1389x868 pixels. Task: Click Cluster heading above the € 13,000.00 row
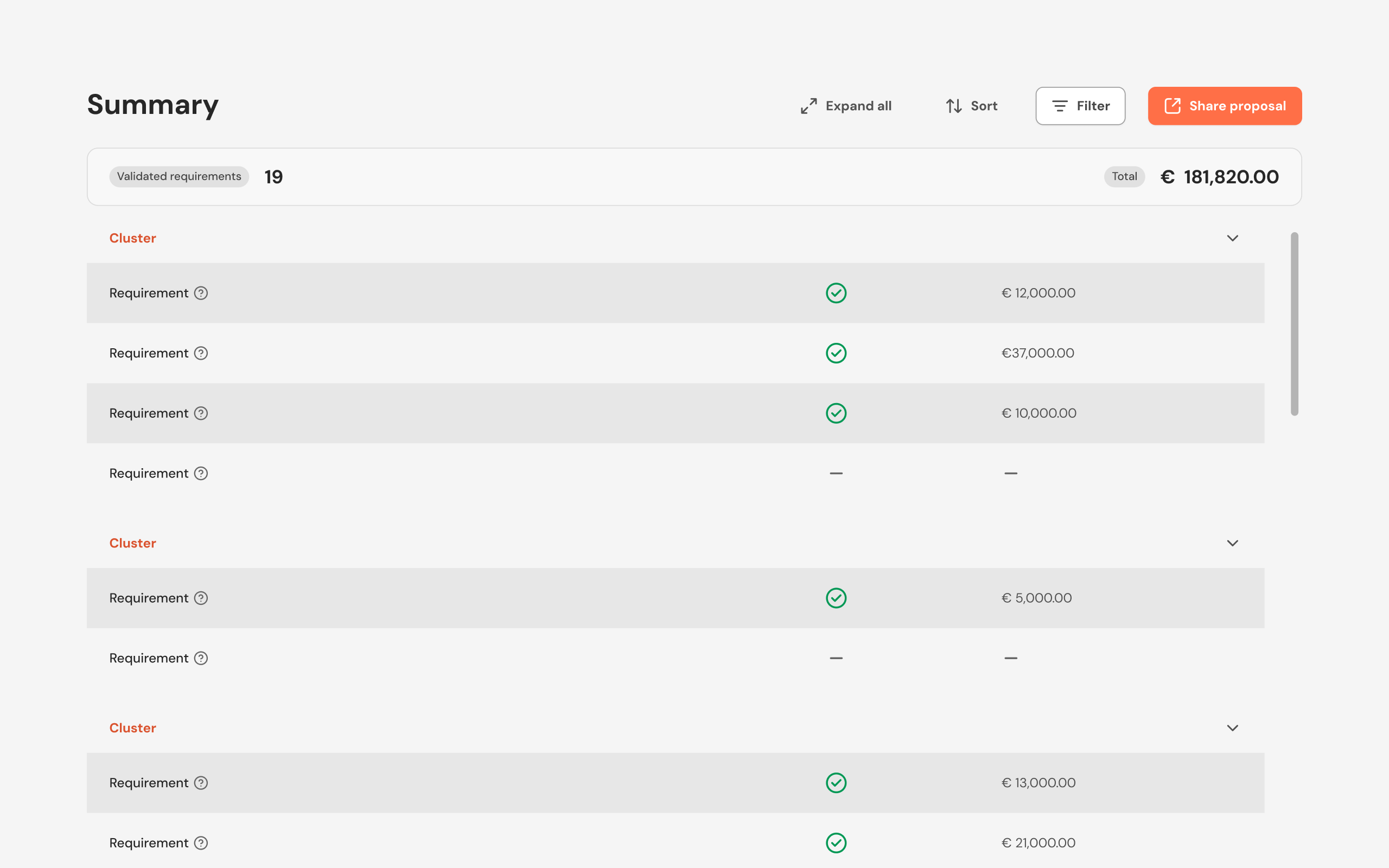coord(132,728)
